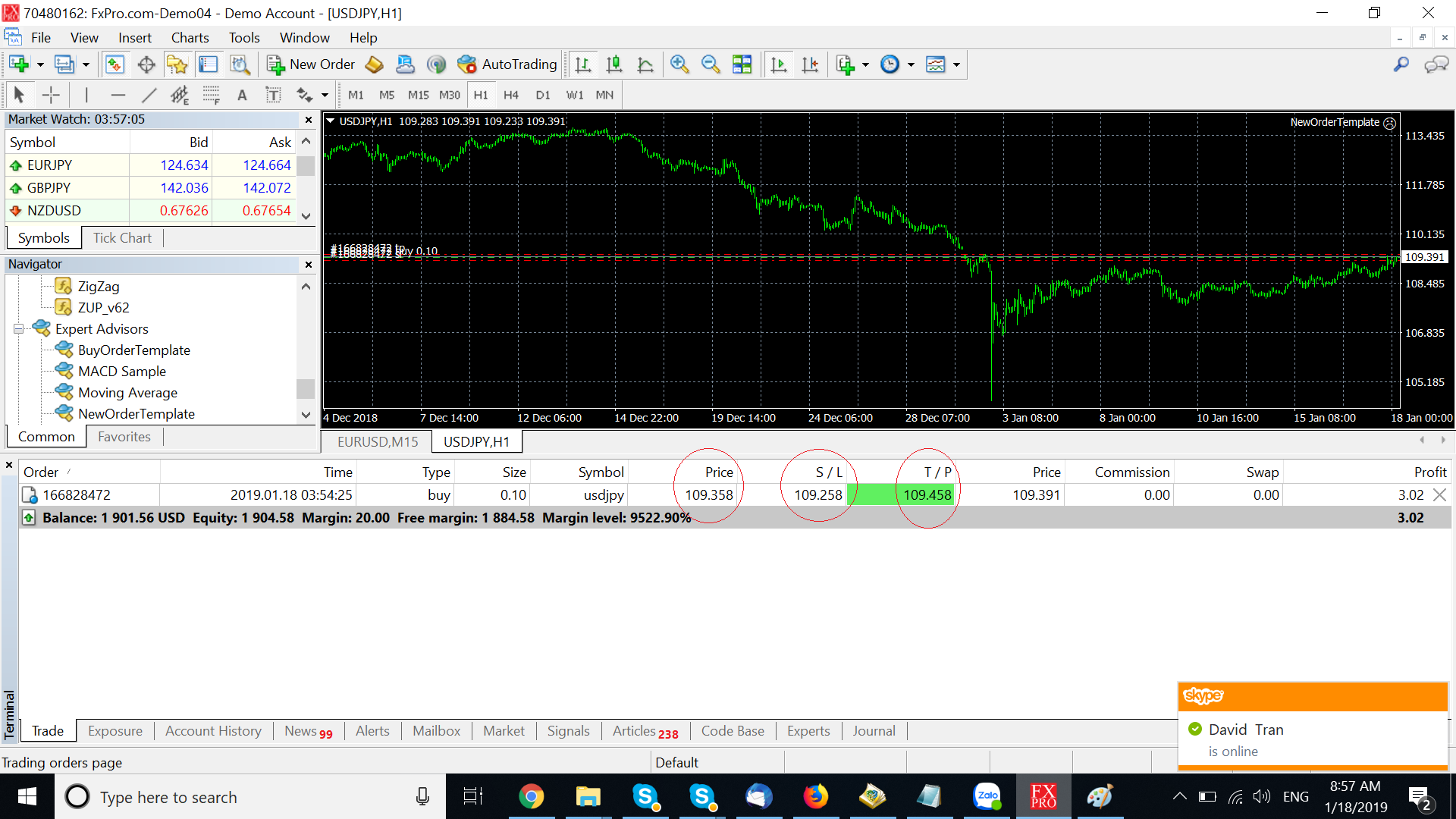This screenshot has width=1456, height=819.
Task: Toggle Chart Shift button in toolbar
Action: pyautogui.click(x=810, y=64)
